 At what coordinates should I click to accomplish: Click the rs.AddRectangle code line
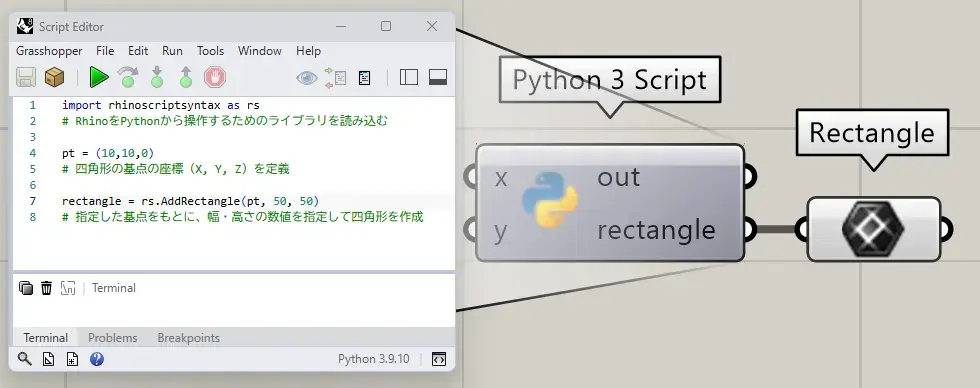[191, 201]
